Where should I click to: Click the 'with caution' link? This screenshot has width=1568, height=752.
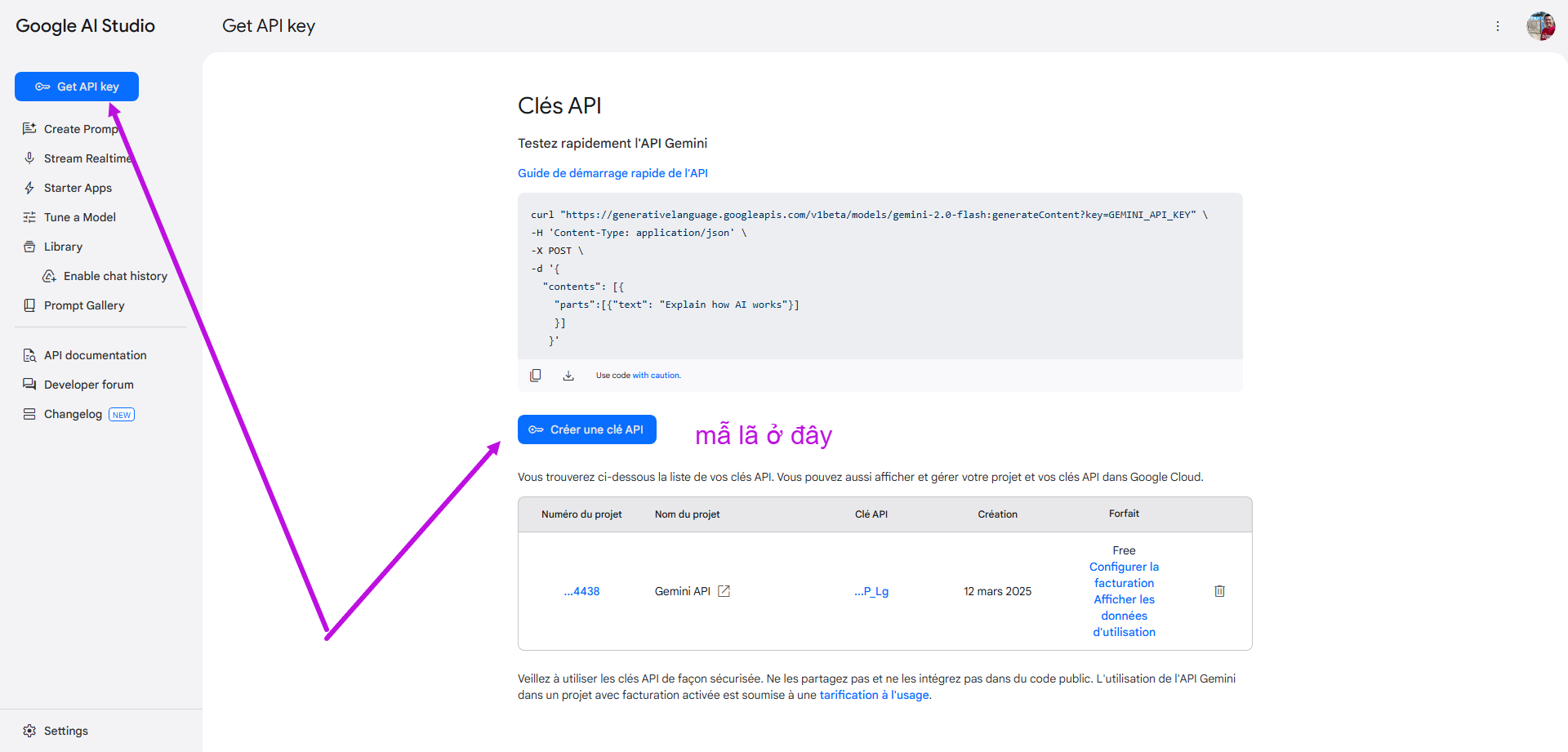coord(657,376)
